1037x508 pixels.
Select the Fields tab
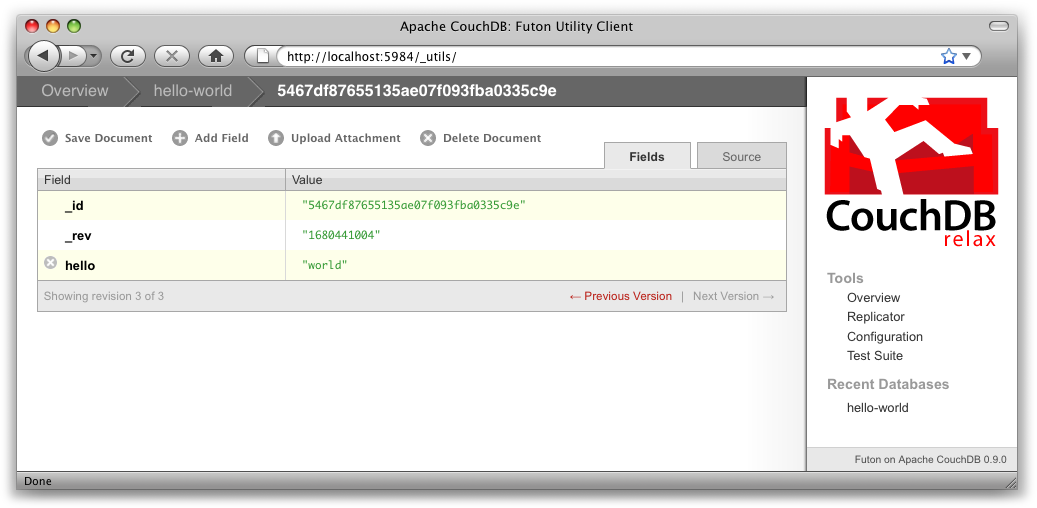tap(647, 157)
